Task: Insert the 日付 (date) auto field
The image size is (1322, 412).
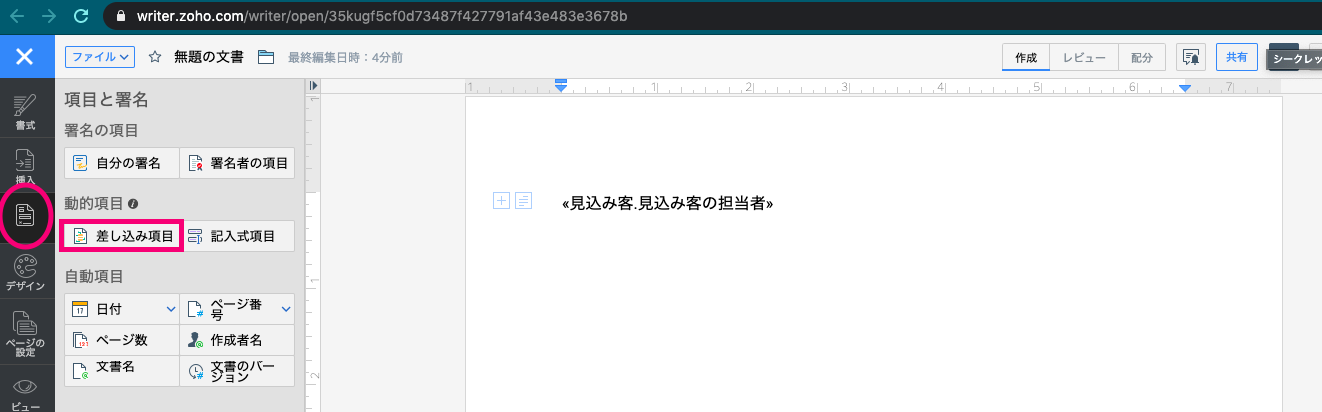Action: point(111,309)
